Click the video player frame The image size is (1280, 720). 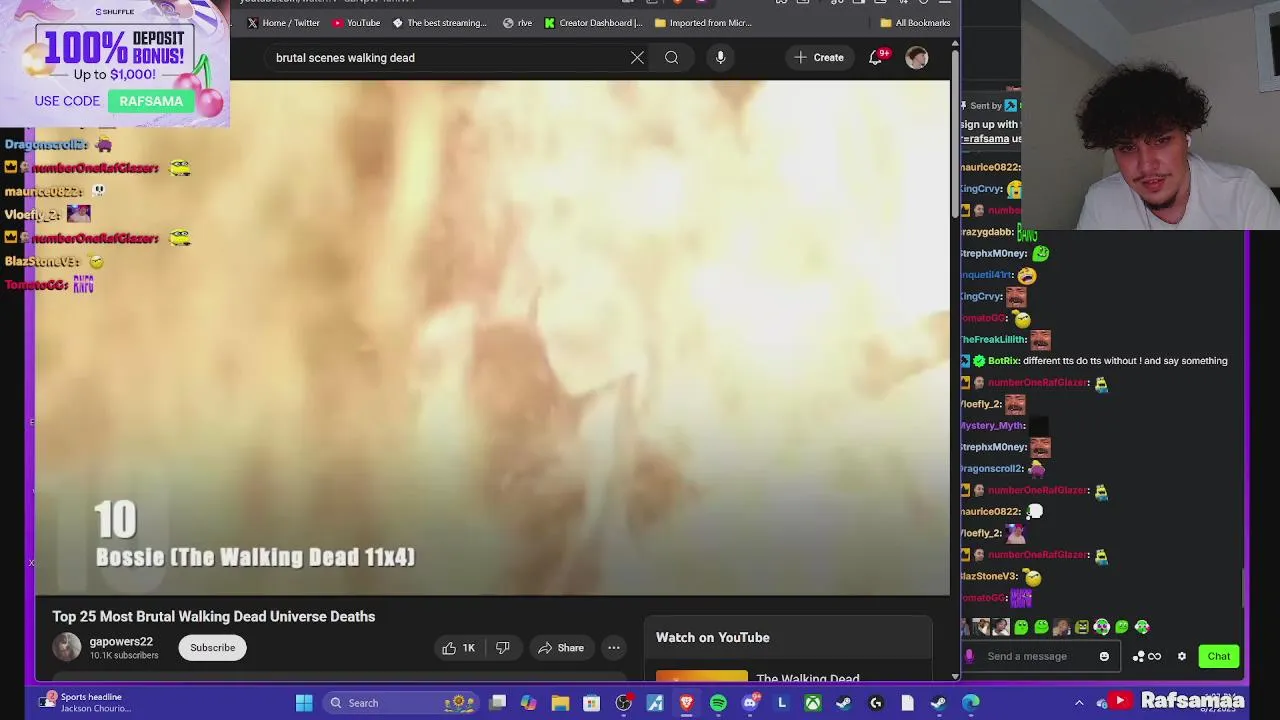pos(493,338)
